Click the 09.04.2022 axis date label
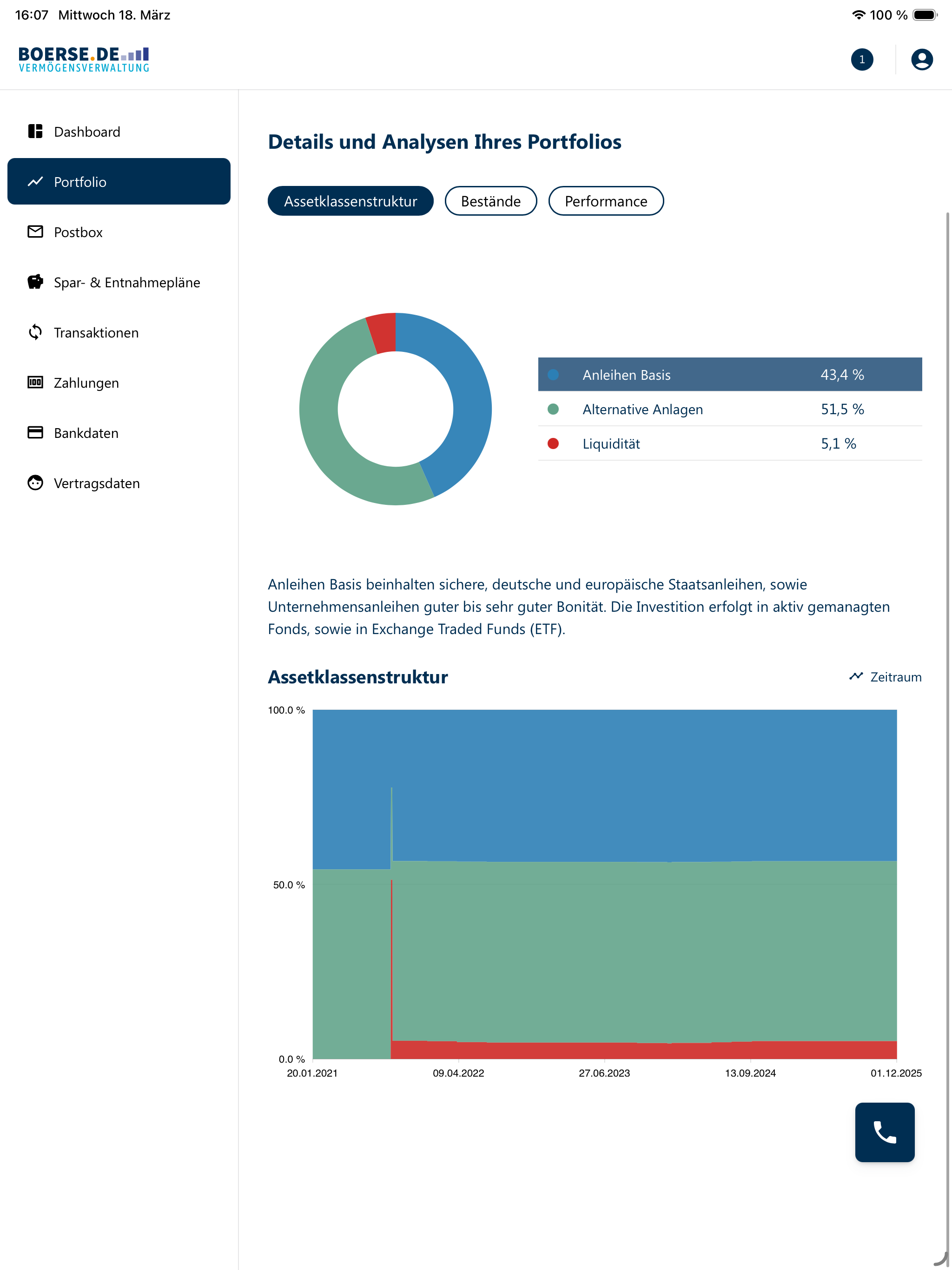 (458, 1073)
